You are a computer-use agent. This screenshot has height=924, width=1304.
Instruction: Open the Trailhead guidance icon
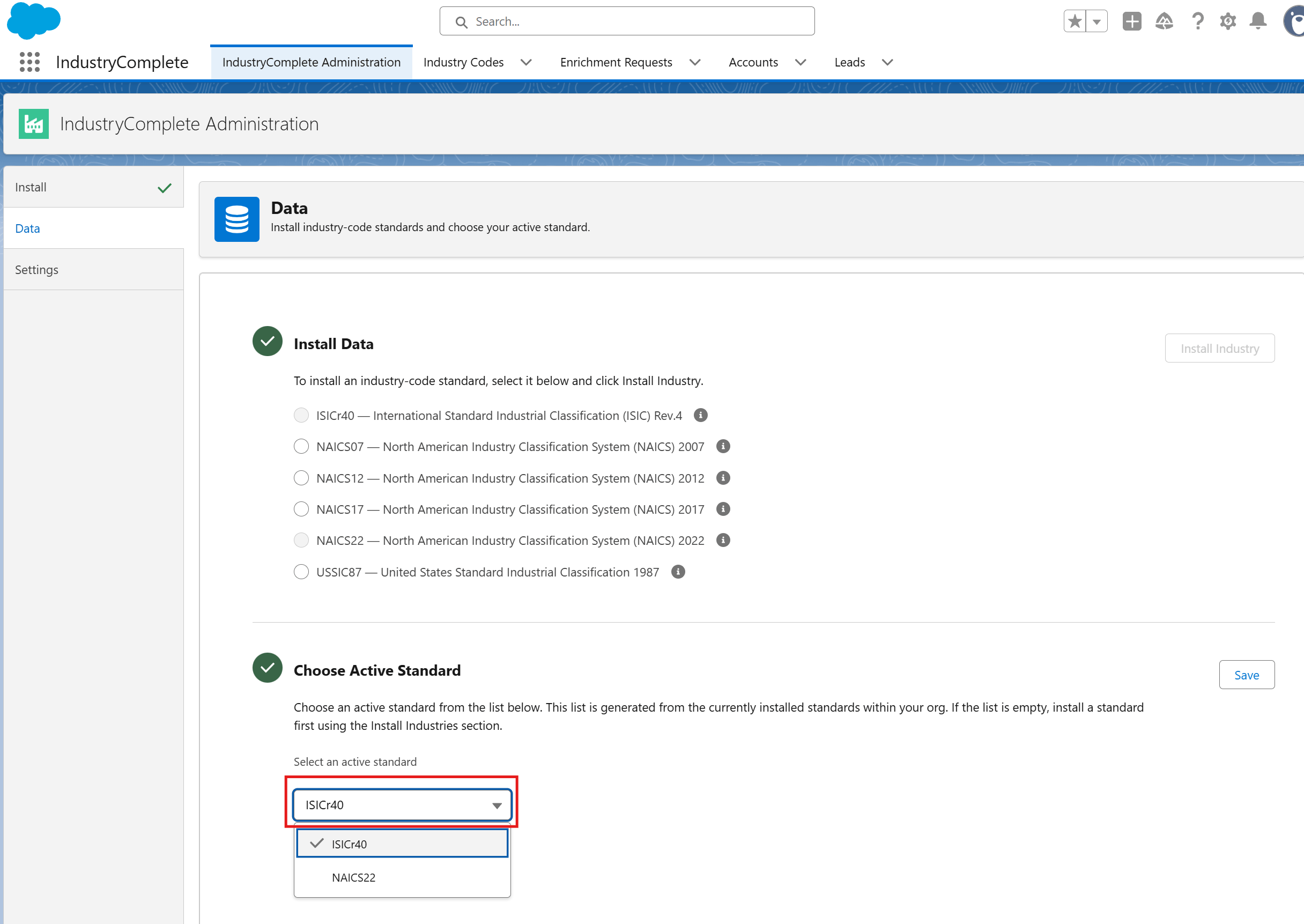click(x=1164, y=21)
